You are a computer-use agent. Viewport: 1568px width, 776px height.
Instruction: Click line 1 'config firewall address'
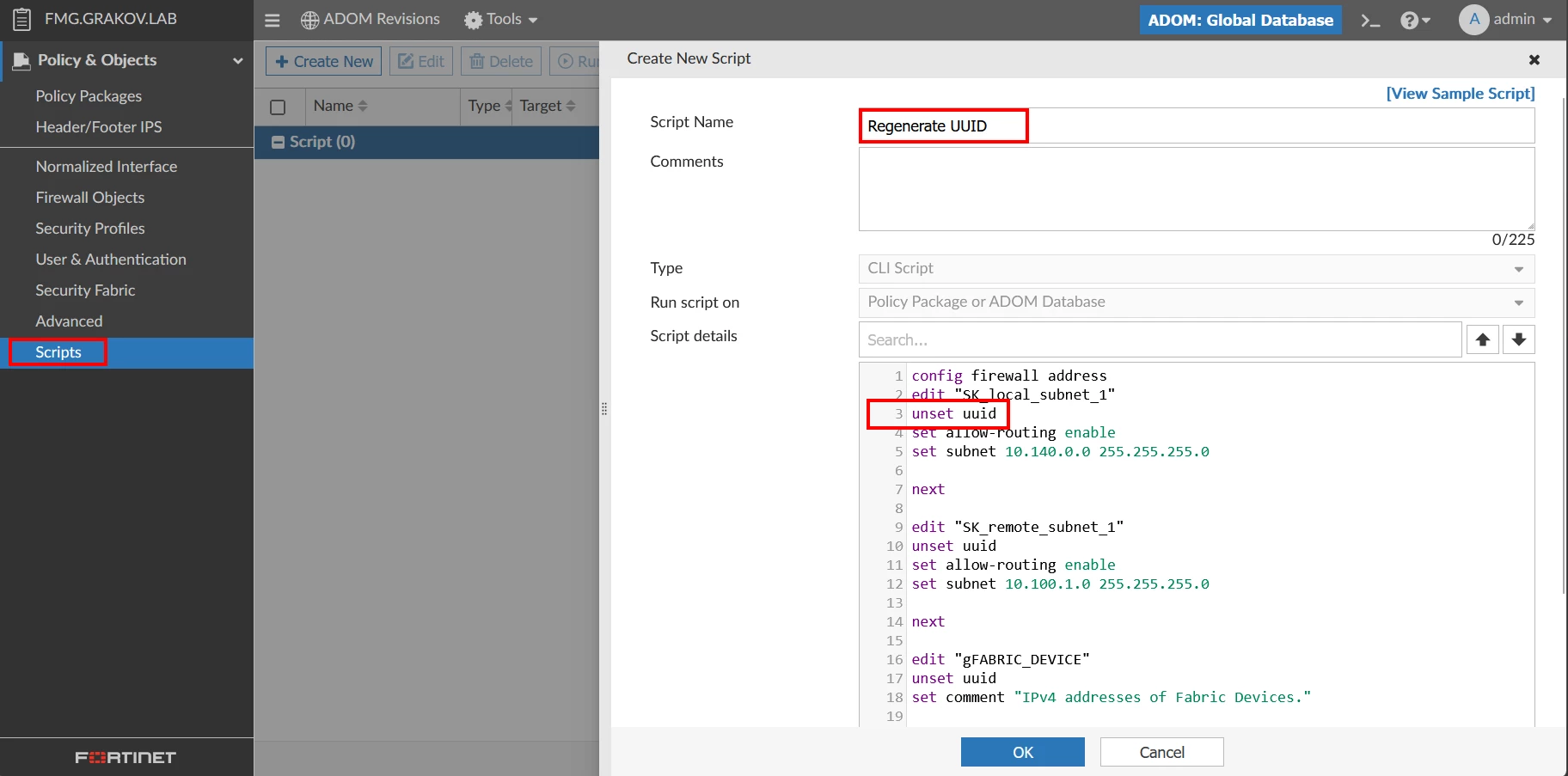point(1009,376)
